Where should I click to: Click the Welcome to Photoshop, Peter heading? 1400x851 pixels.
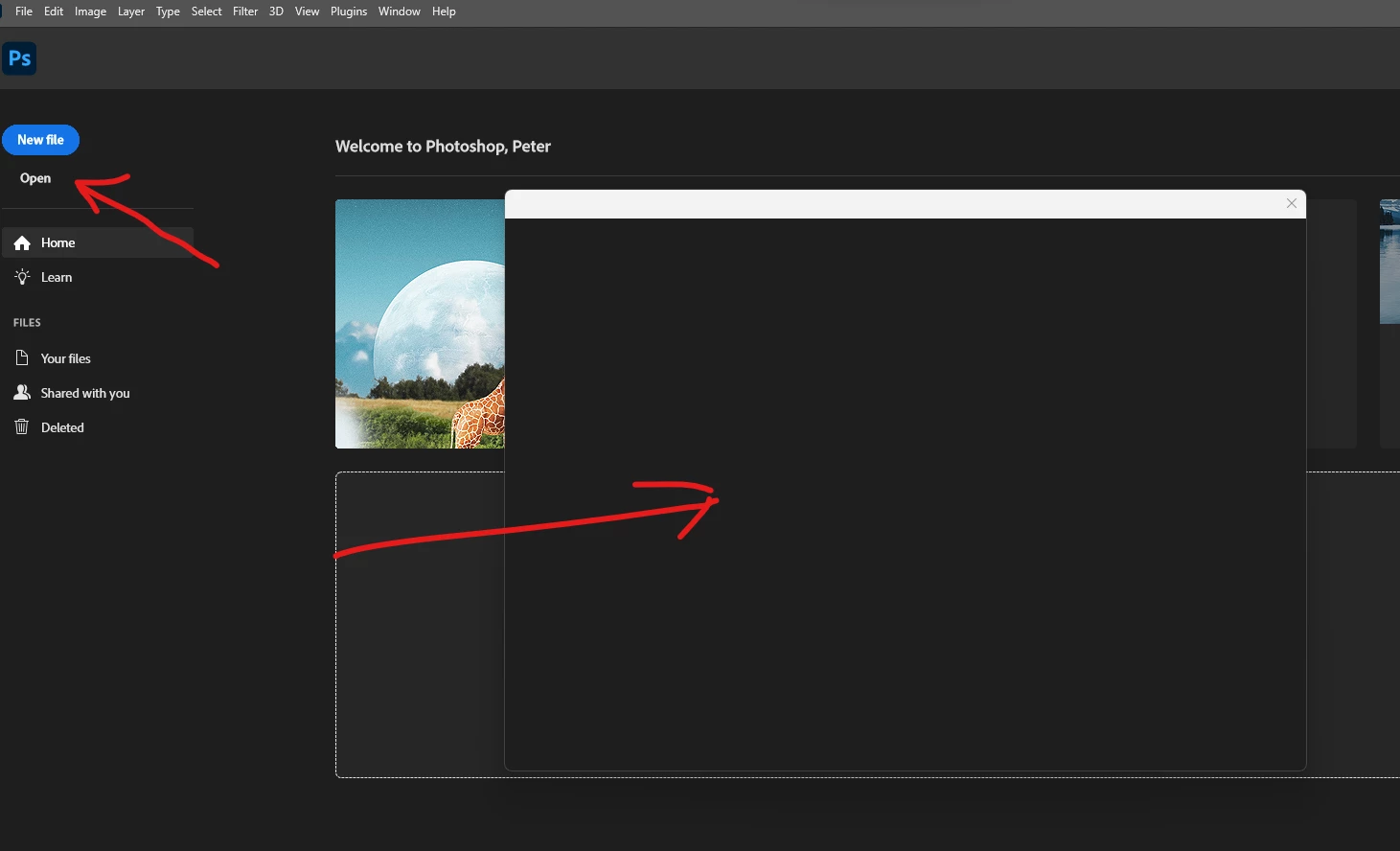443,147
